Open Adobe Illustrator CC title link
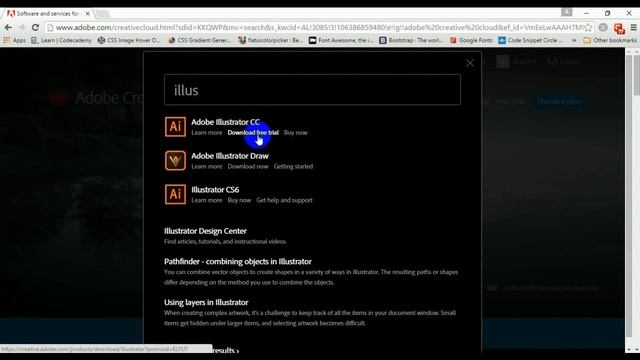The height and width of the screenshot is (360, 640). click(x=225, y=122)
